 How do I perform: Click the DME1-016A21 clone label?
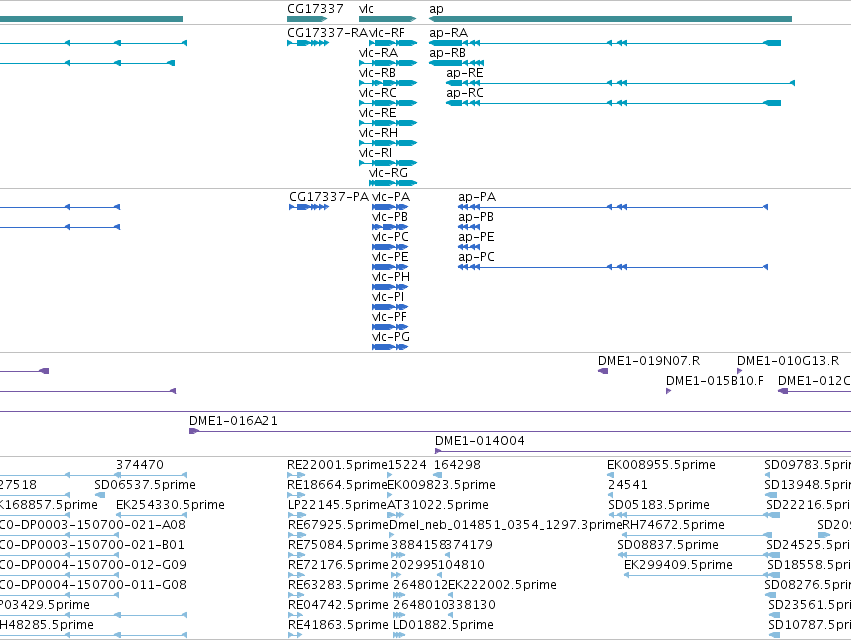pos(233,421)
